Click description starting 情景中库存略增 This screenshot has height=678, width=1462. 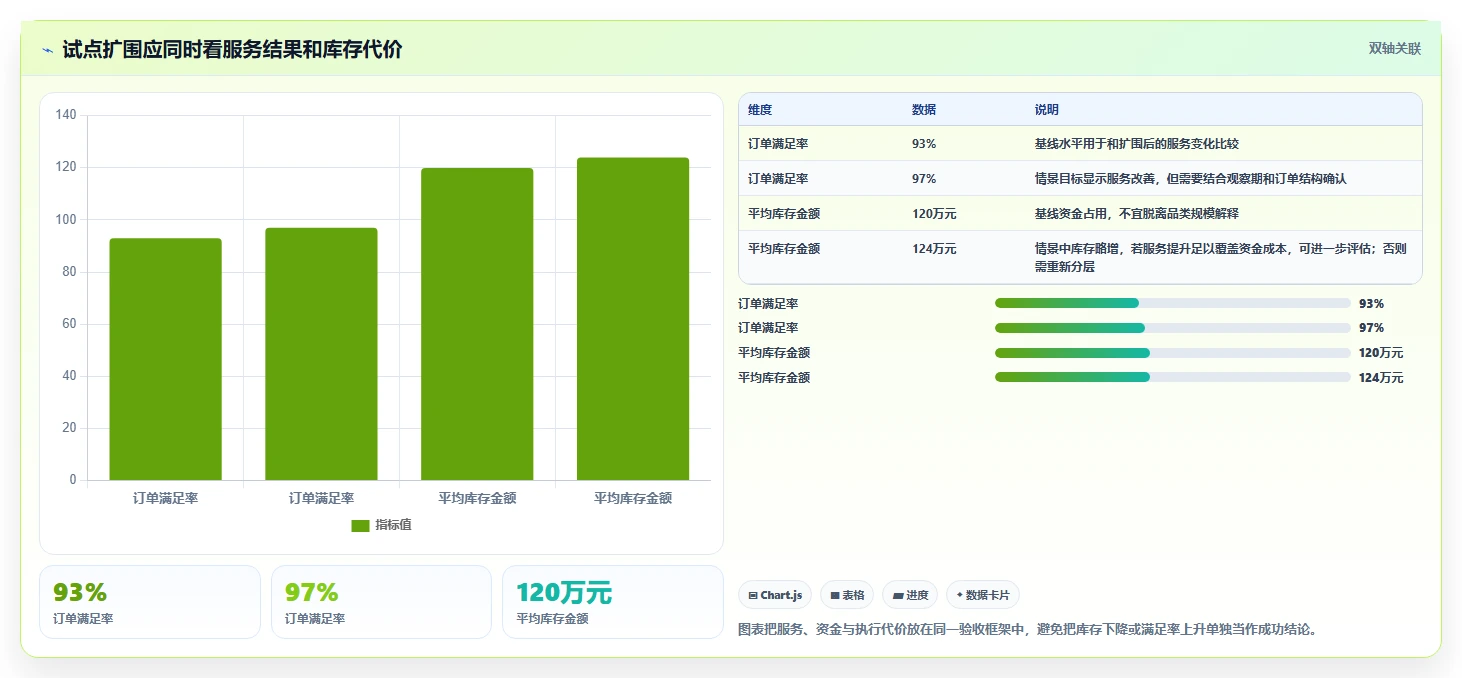[1221, 258]
